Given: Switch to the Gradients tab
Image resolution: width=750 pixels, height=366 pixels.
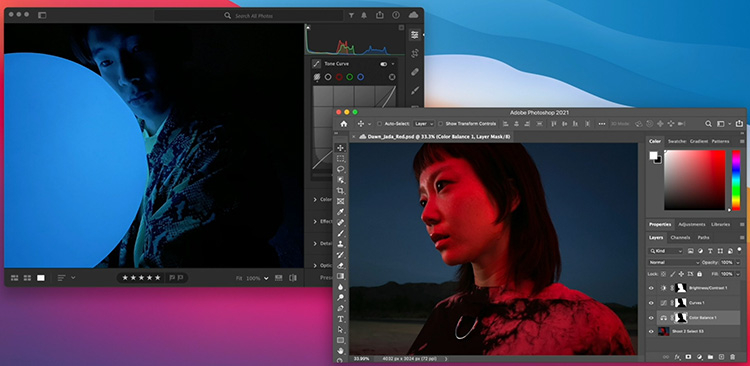Looking at the screenshot, I should 699,142.
